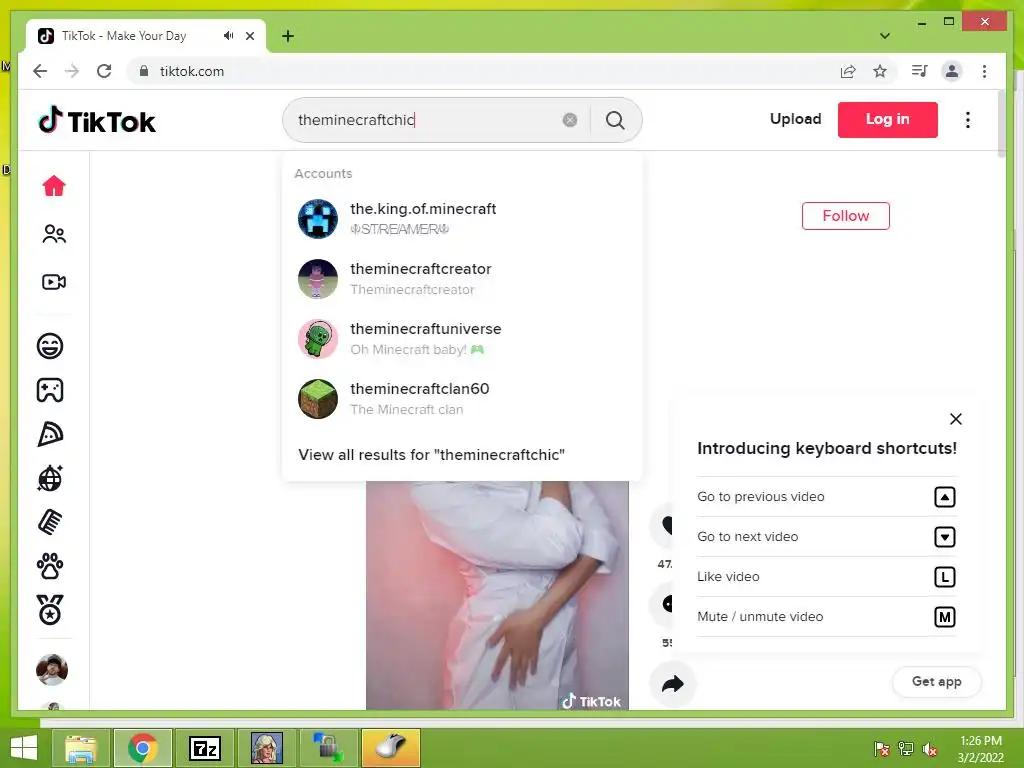Open the Following people icon in sidebar

54,234
